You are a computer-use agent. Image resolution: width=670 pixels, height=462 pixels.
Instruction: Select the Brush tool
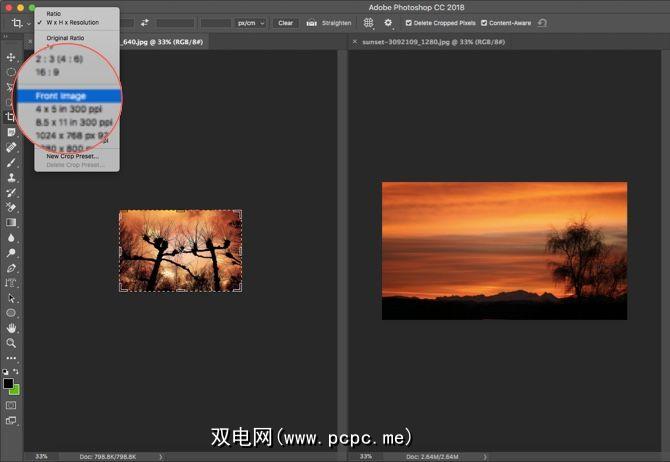coord(11,162)
